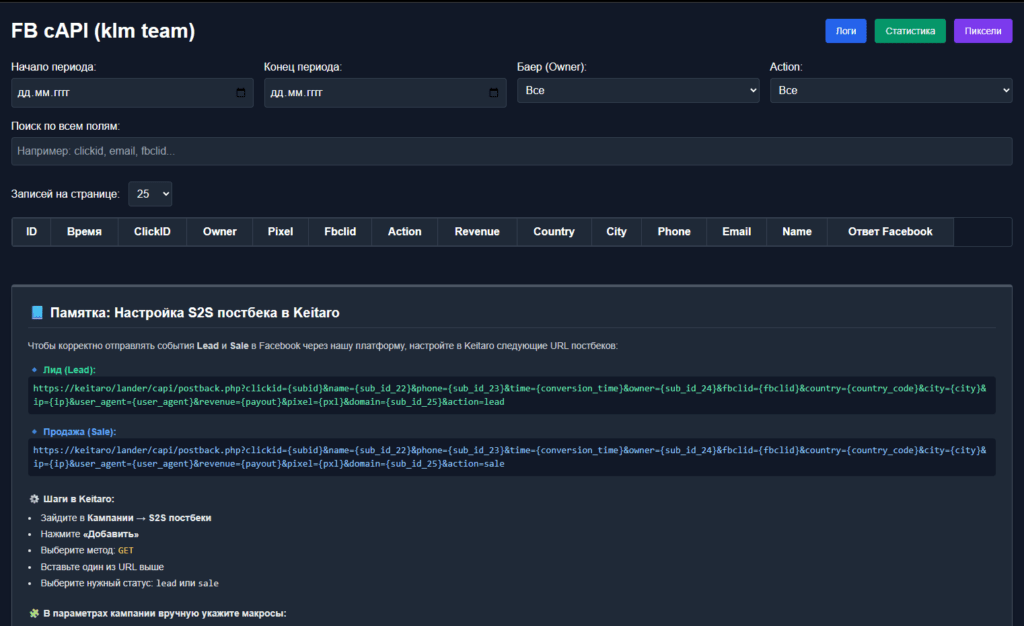Click the Fbclid column header
This screenshot has width=1024, height=626.
point(340,232)
